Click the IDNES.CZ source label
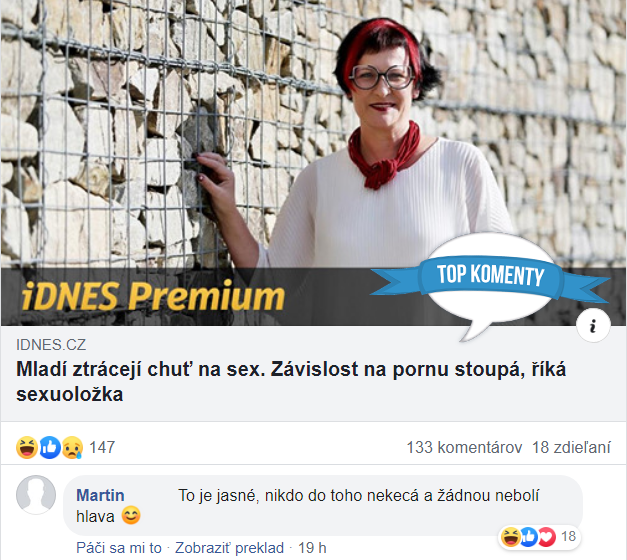627x560 pixels. 51,345
